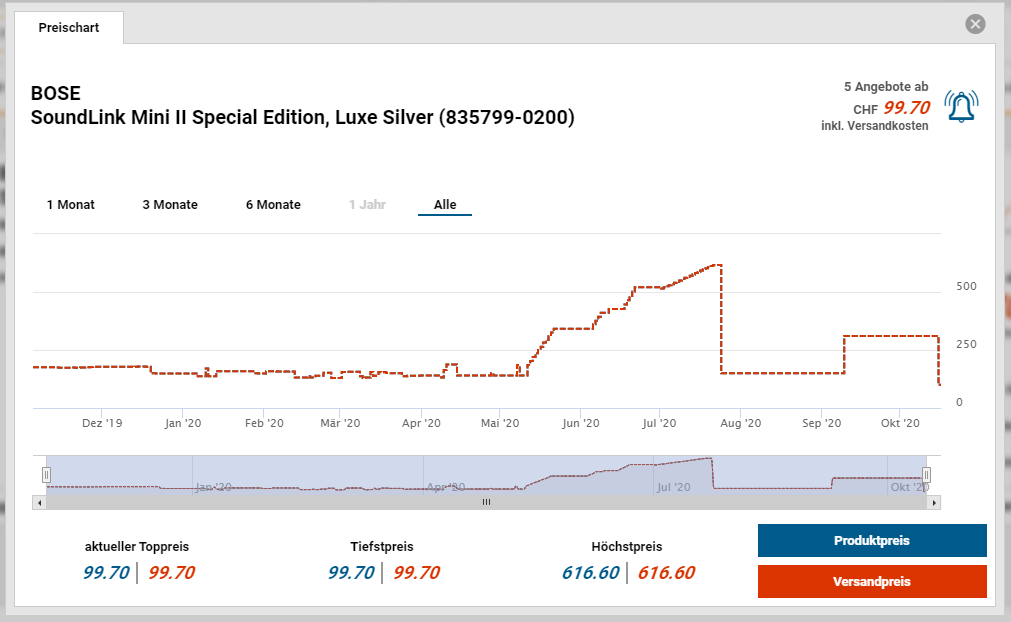This screenshot has width=1011, height=622.
Task: Click the greyed-out 1 Jahr range option
Action: 367,205
